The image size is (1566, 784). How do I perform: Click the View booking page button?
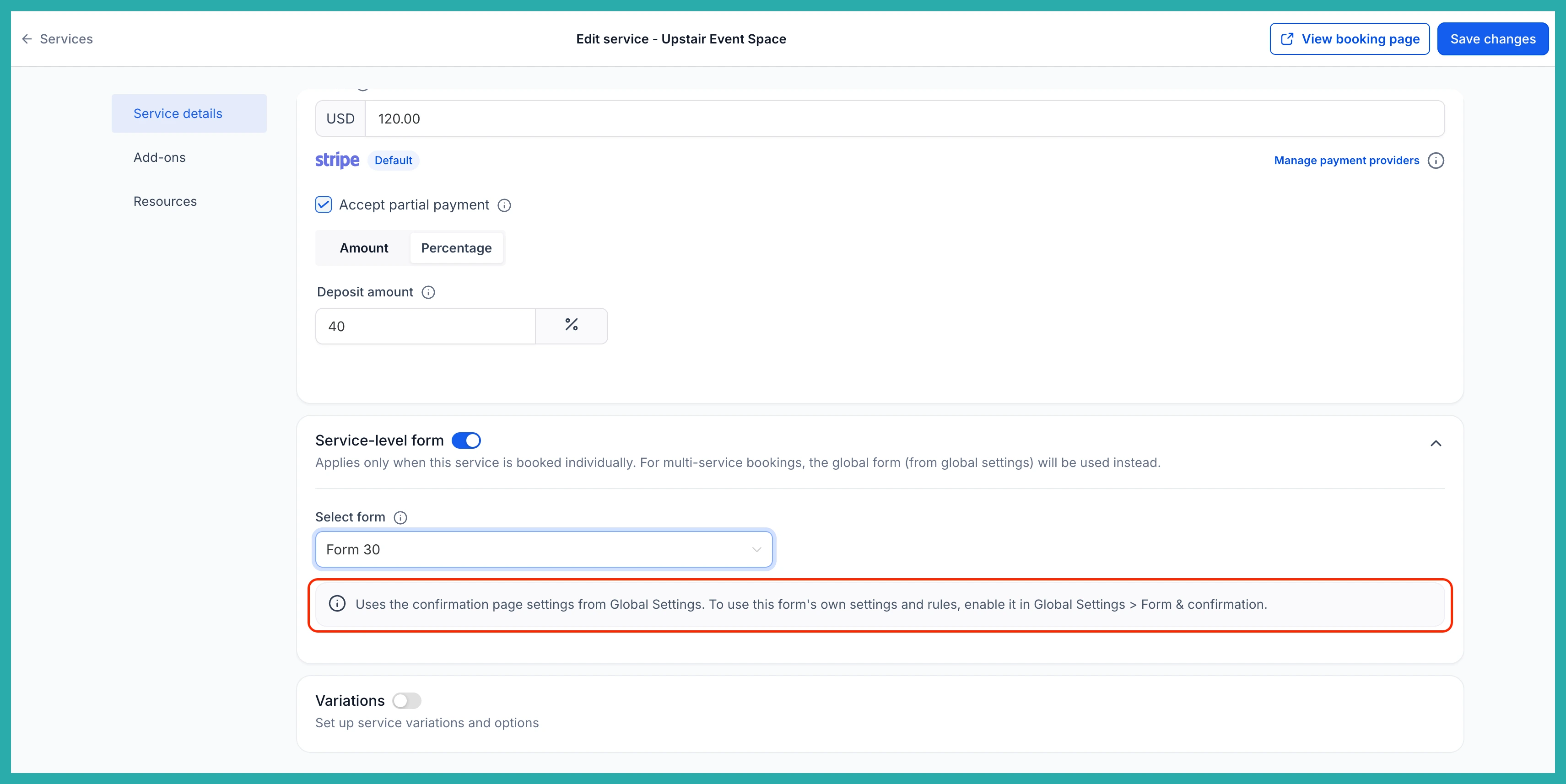point(1350,39)
